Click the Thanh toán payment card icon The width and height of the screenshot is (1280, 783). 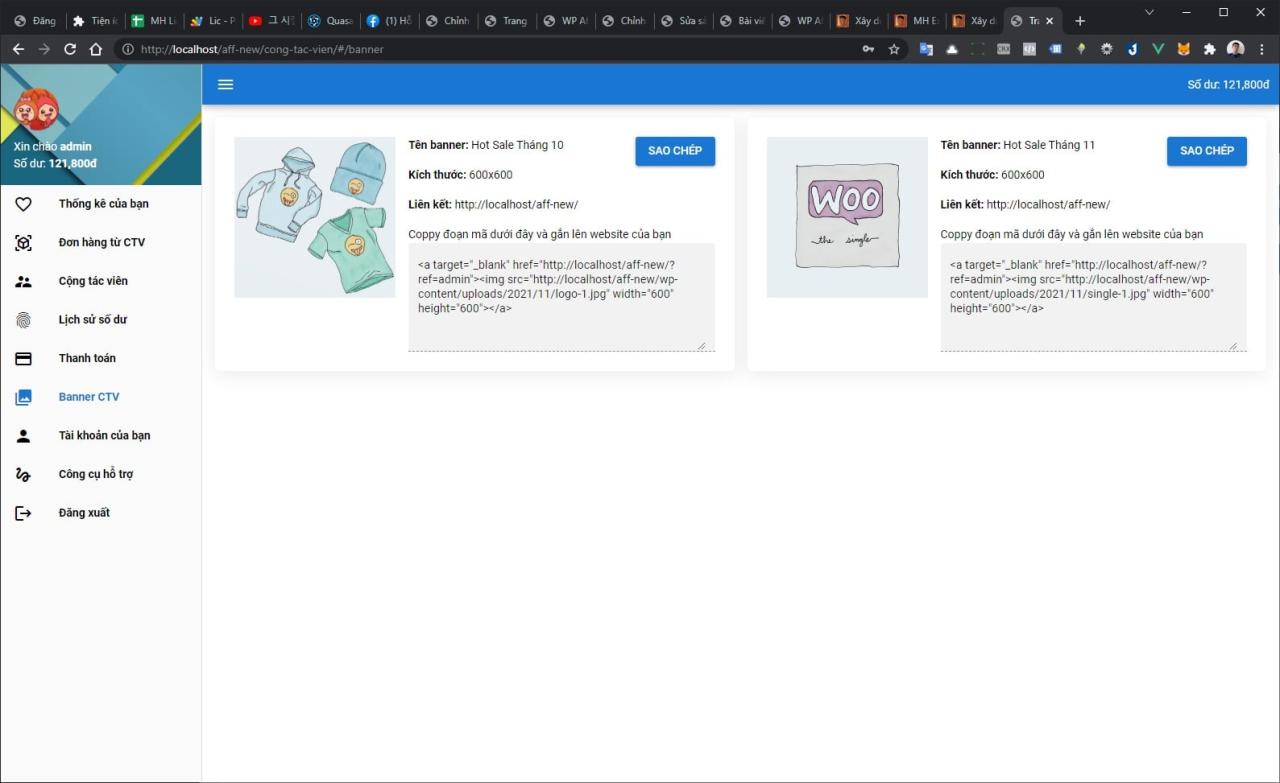[x=23, y=358]
